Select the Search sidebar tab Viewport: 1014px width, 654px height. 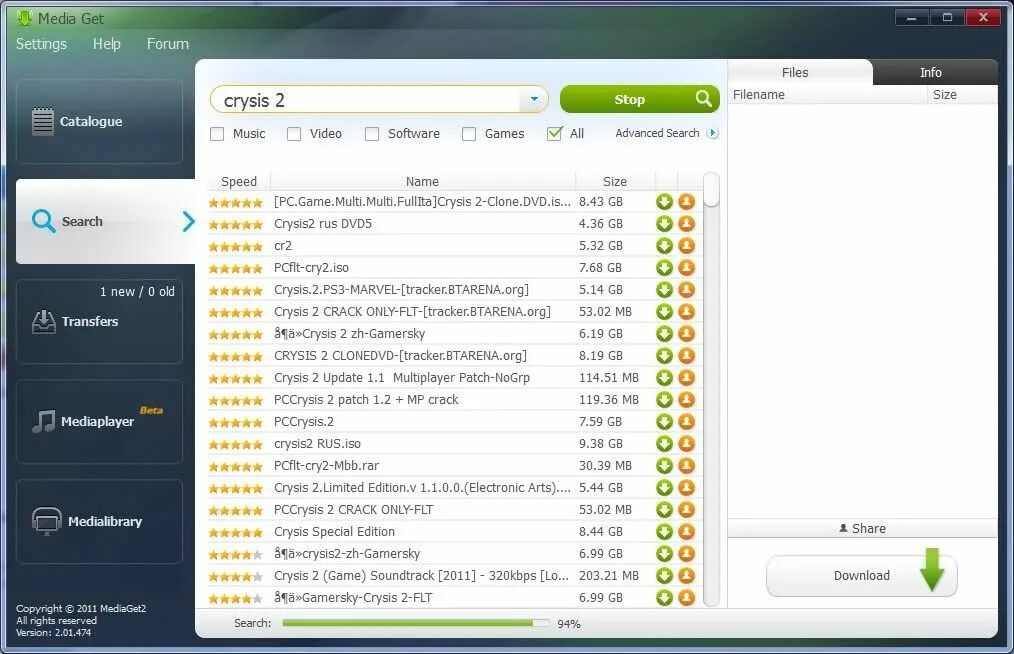[105, 221]
